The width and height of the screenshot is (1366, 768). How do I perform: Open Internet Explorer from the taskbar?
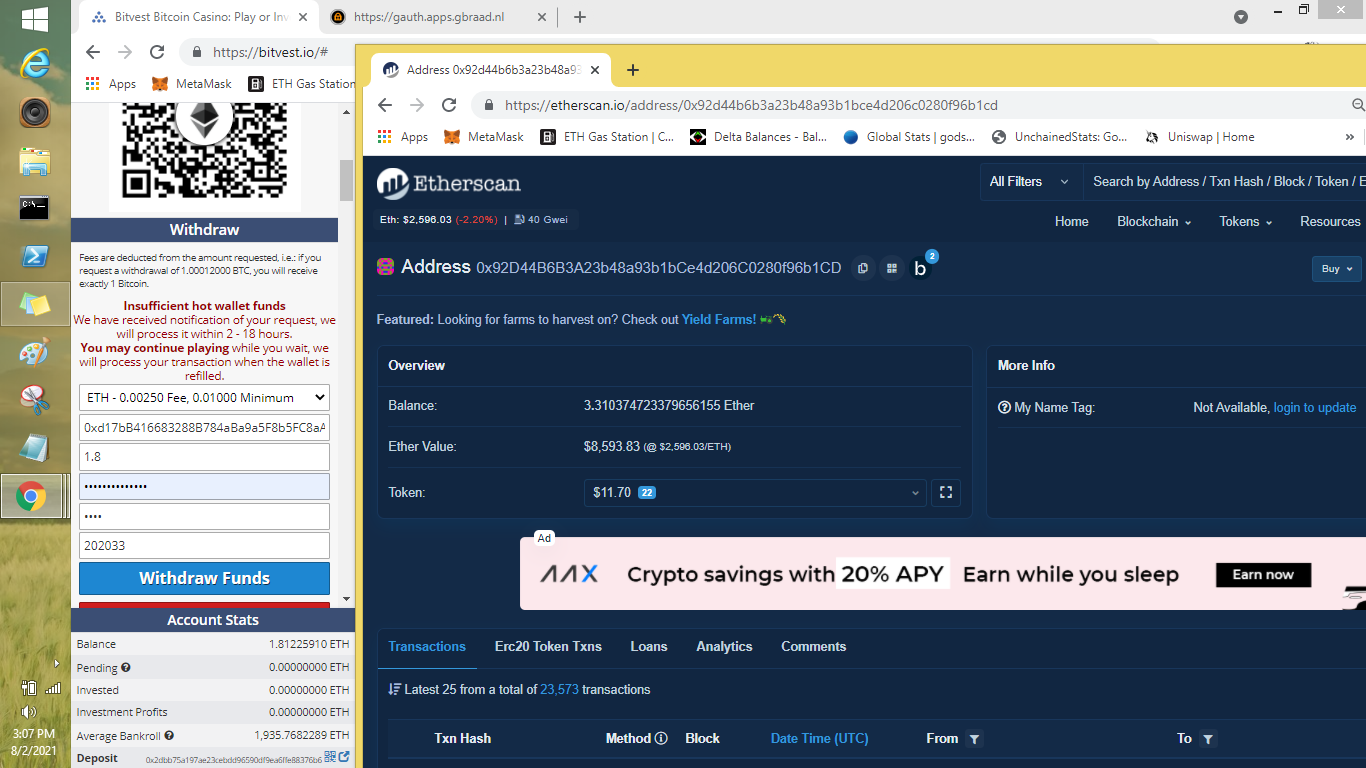(x=34, y=65)
